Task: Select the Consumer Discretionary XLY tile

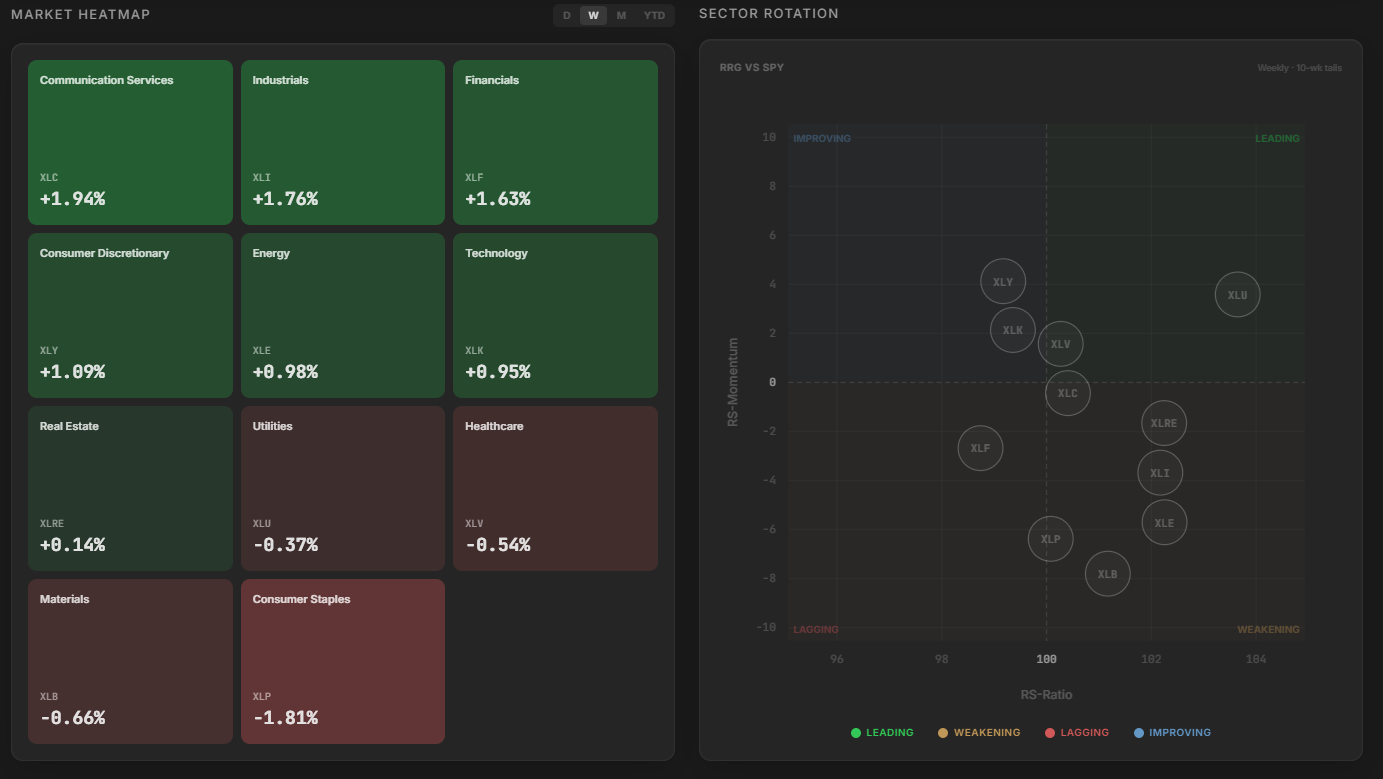Action: pyautogui.click(x=130, y=315)
